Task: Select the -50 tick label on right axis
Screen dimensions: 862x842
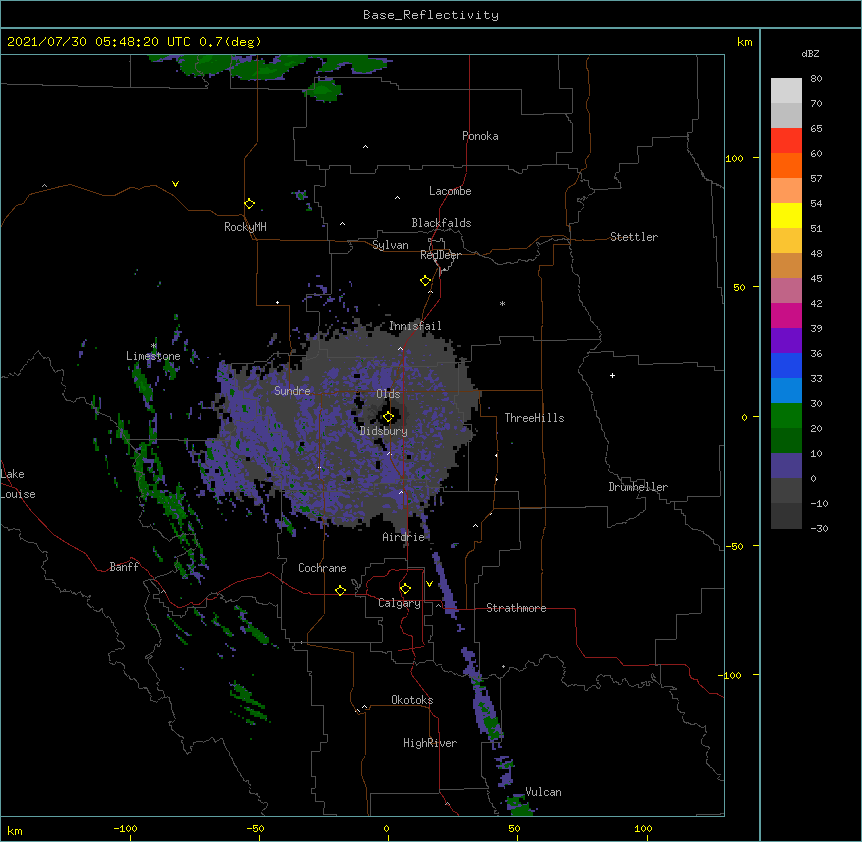Action: pyautogui.click(x=734, y=546)
